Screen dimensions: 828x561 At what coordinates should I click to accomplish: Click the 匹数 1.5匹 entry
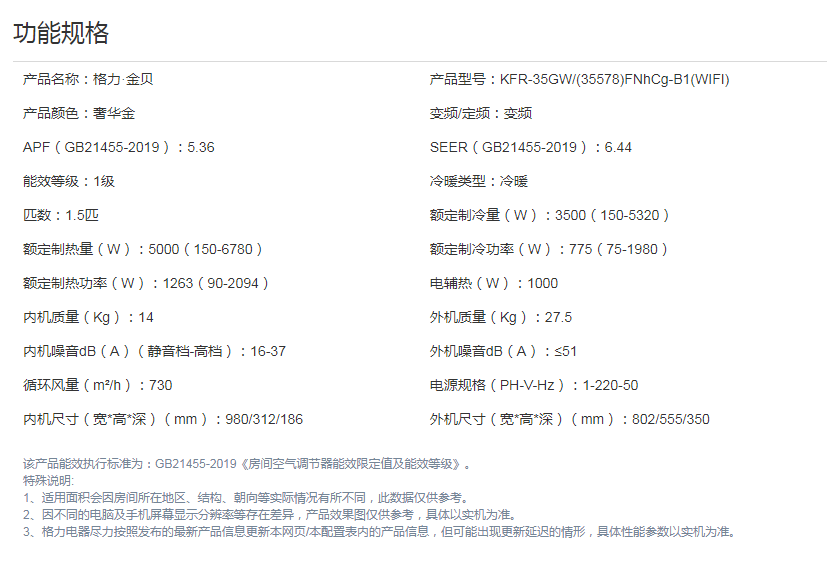tap(61, 215)
